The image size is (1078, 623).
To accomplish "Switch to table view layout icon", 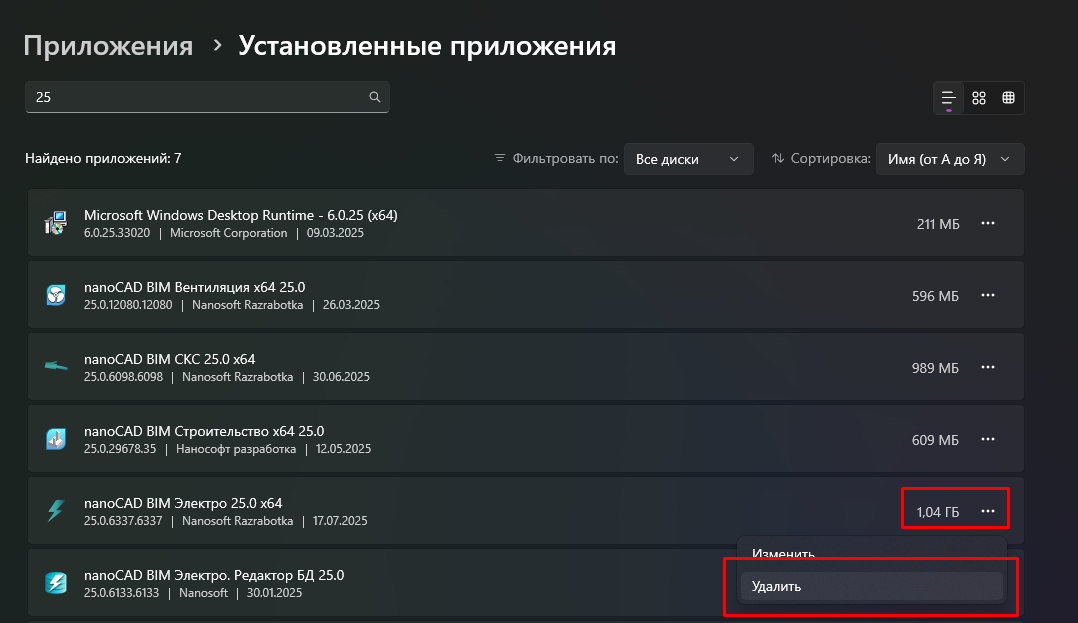I will 1009,98.
